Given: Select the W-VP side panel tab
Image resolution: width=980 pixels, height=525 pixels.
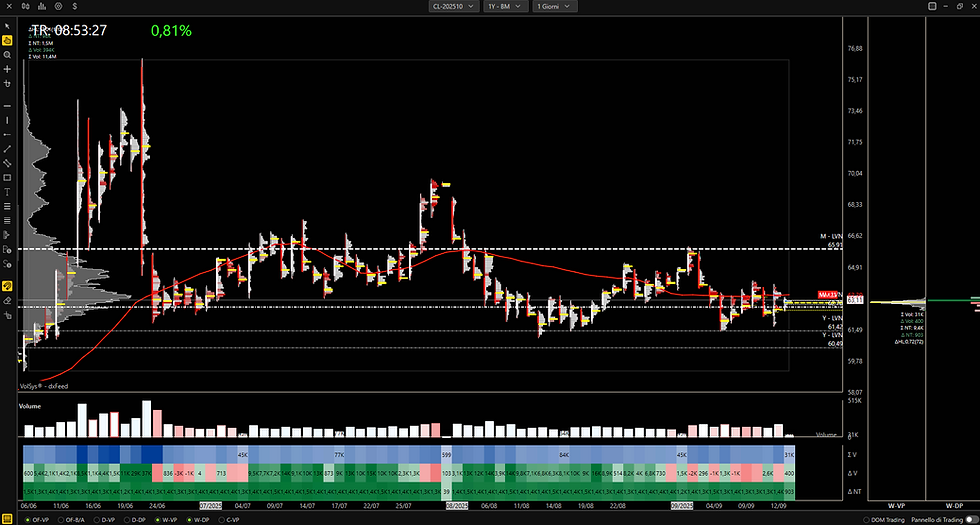Looking at the screenshot, I should coord(896,504).
